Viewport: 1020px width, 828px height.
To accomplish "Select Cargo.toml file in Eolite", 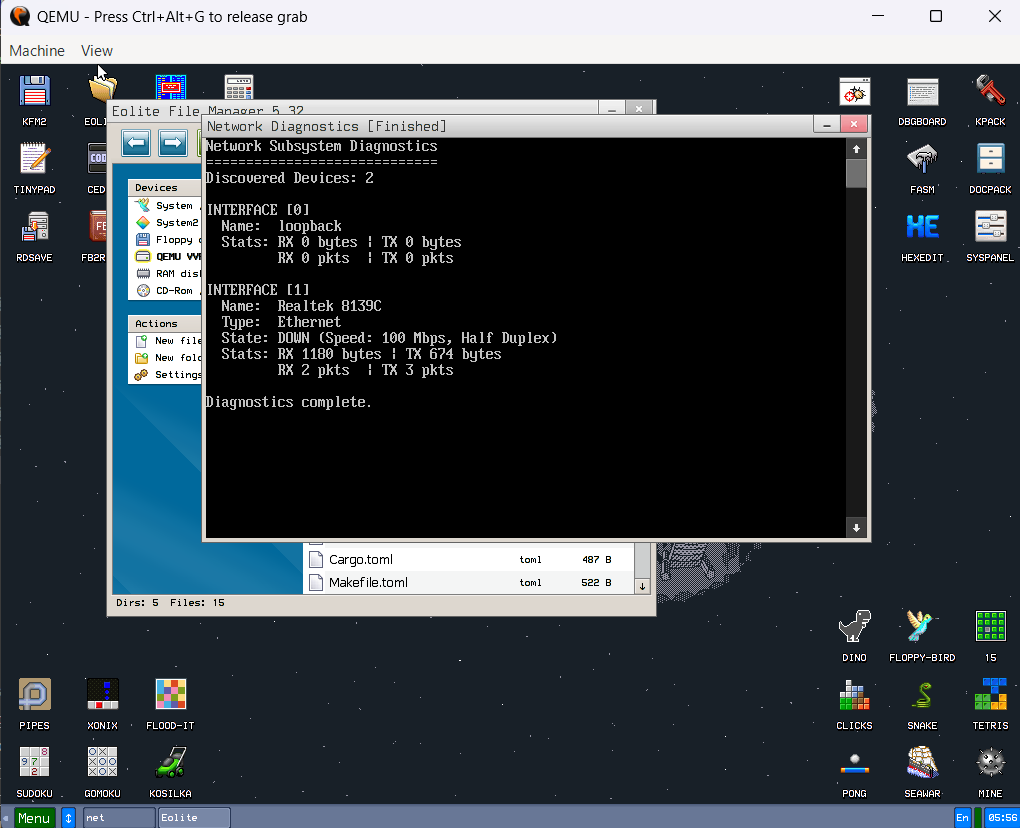I will pos(468,559).
